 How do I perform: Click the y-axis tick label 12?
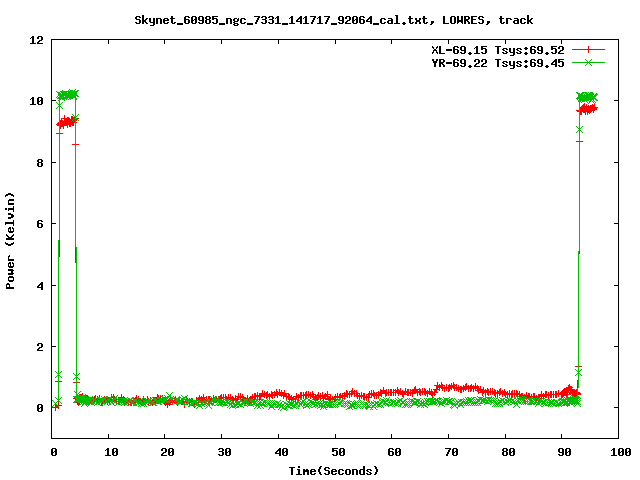coord(37,40)
